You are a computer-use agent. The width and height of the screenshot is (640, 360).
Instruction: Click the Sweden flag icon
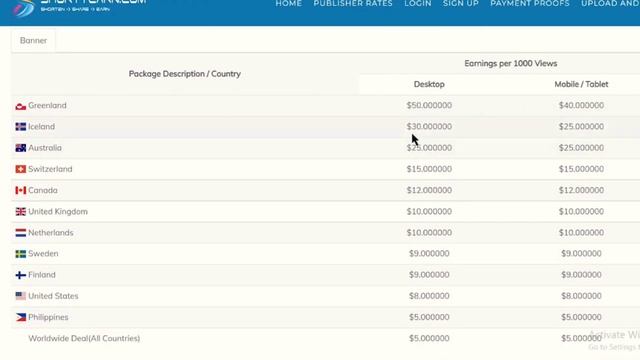21,254
